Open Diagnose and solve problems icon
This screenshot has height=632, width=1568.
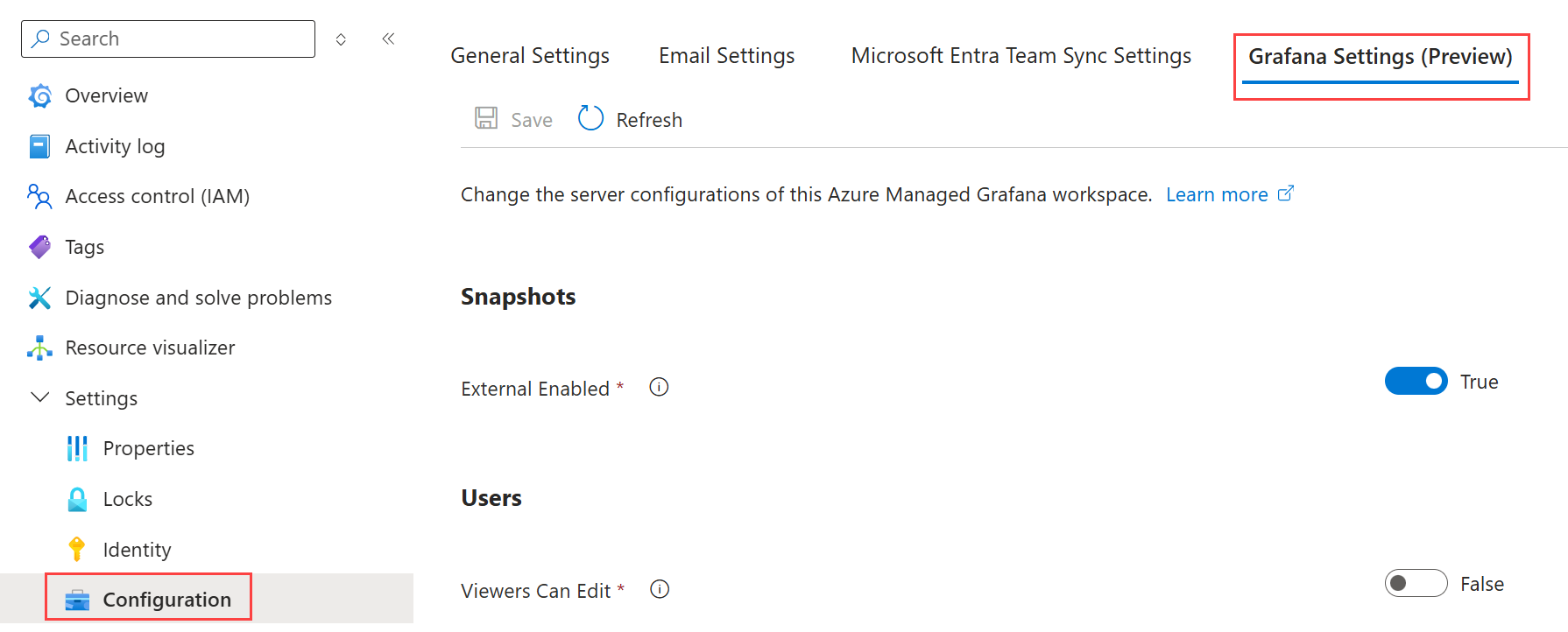(39, 298)
